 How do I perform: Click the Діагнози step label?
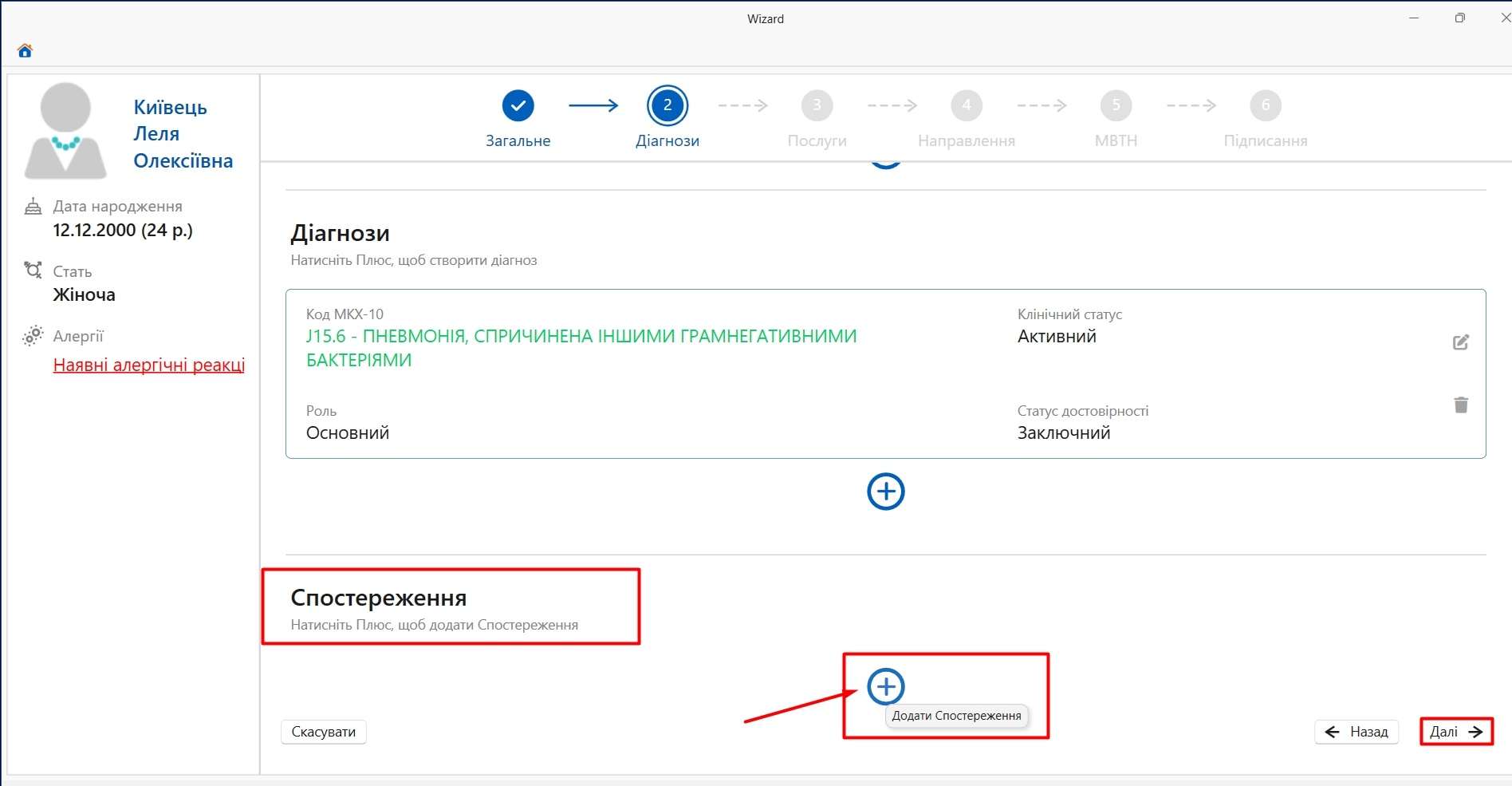click(667, 141)
